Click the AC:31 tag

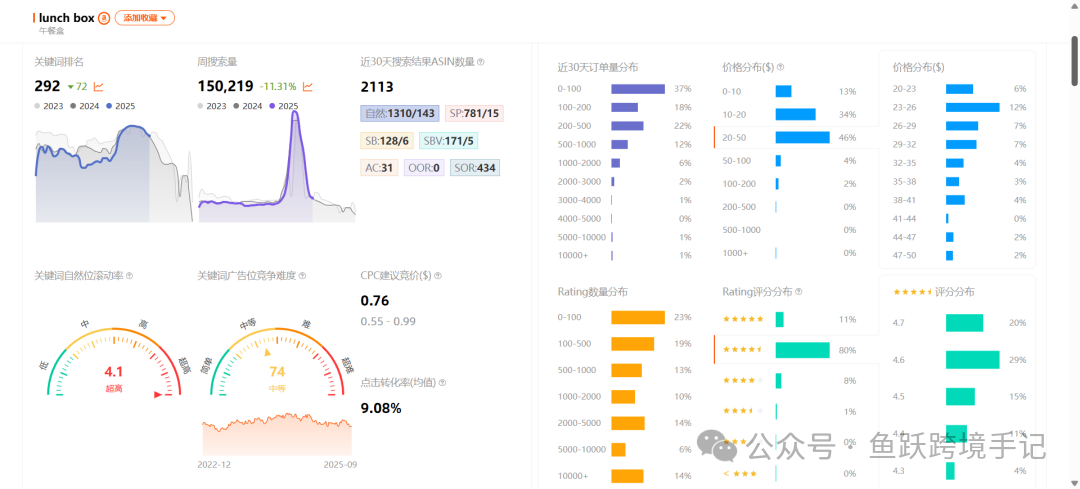pyautogui.click(x=379, y=167)
